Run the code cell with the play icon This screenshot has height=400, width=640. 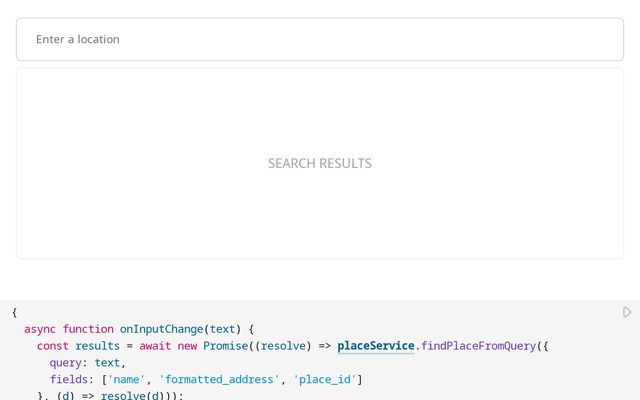tap(627, 313)
